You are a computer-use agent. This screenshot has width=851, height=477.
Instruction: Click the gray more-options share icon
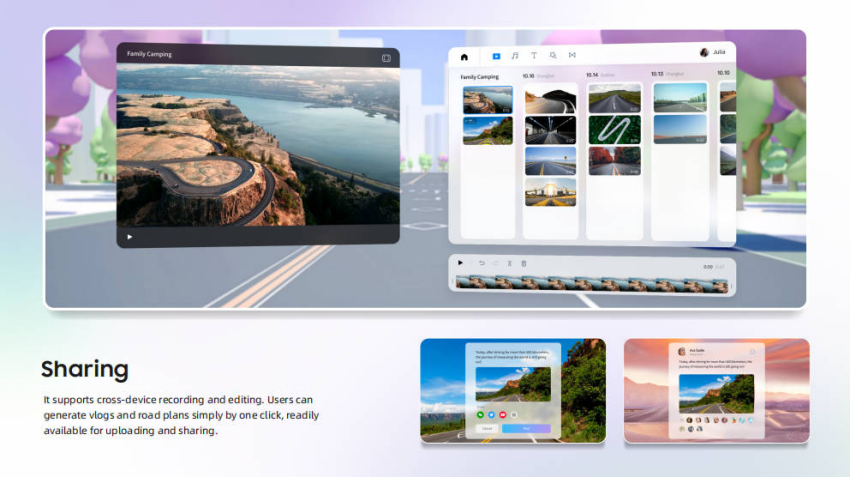pyautogui.click(x=514, y=415)
